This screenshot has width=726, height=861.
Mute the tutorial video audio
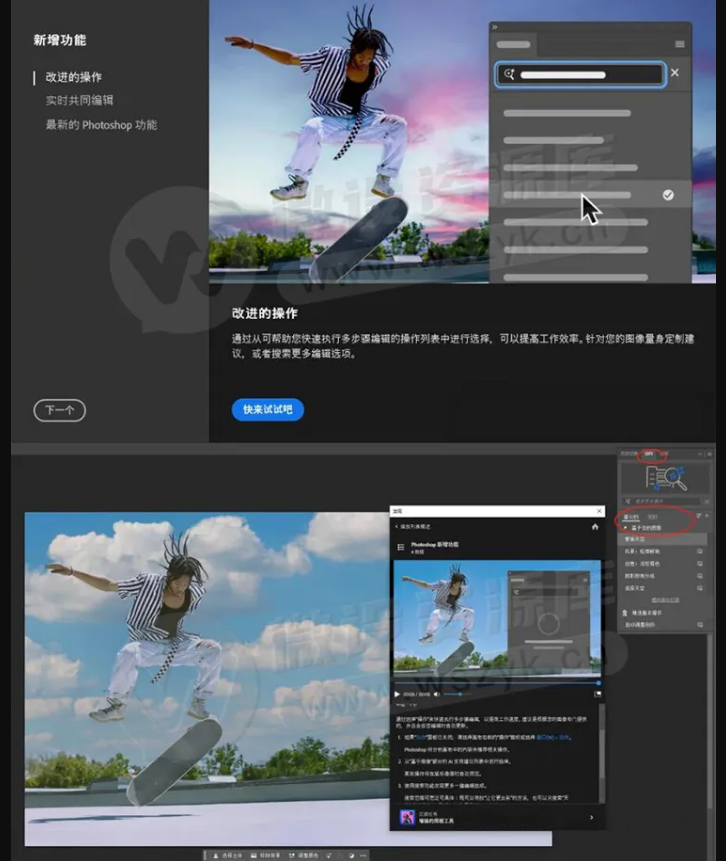point(437,694)
